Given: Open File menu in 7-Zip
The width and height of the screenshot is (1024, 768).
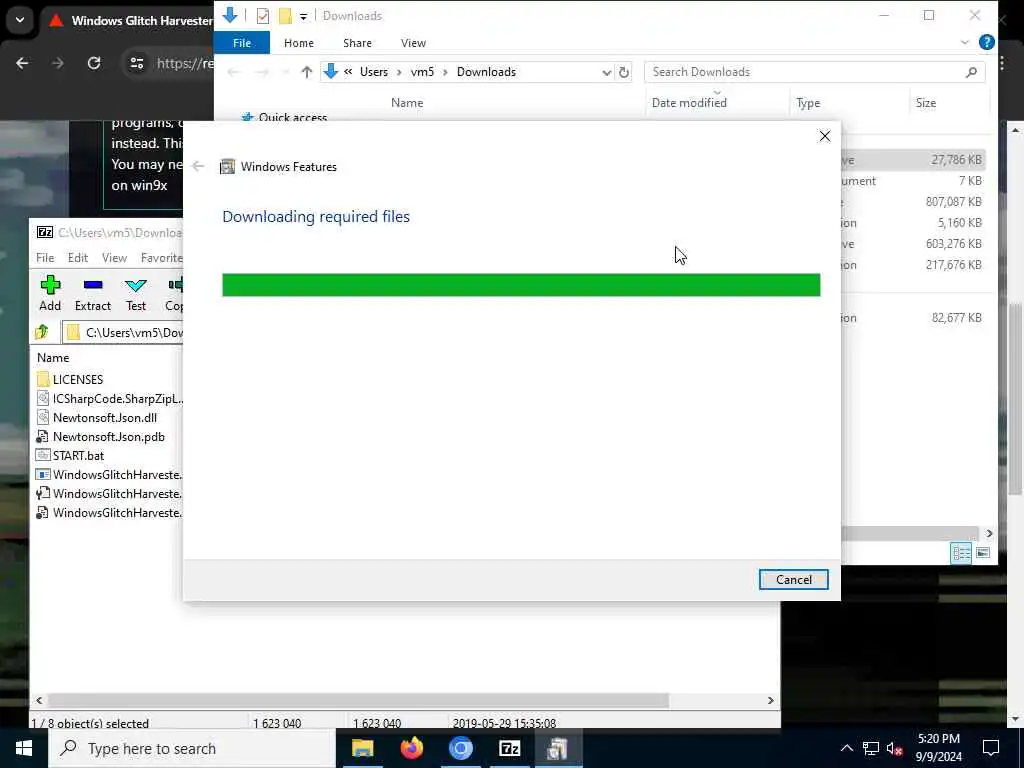Looking at the screenshot, I should point(45,258).
